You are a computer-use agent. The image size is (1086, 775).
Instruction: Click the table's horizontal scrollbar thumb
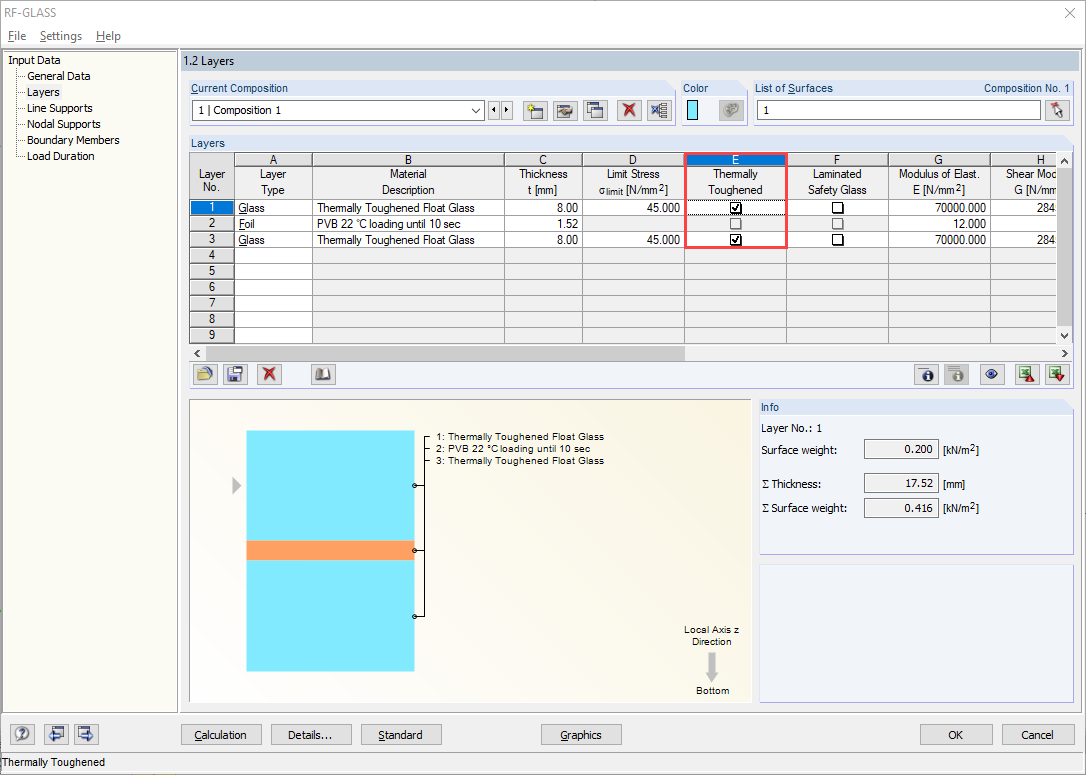point(445,354)
